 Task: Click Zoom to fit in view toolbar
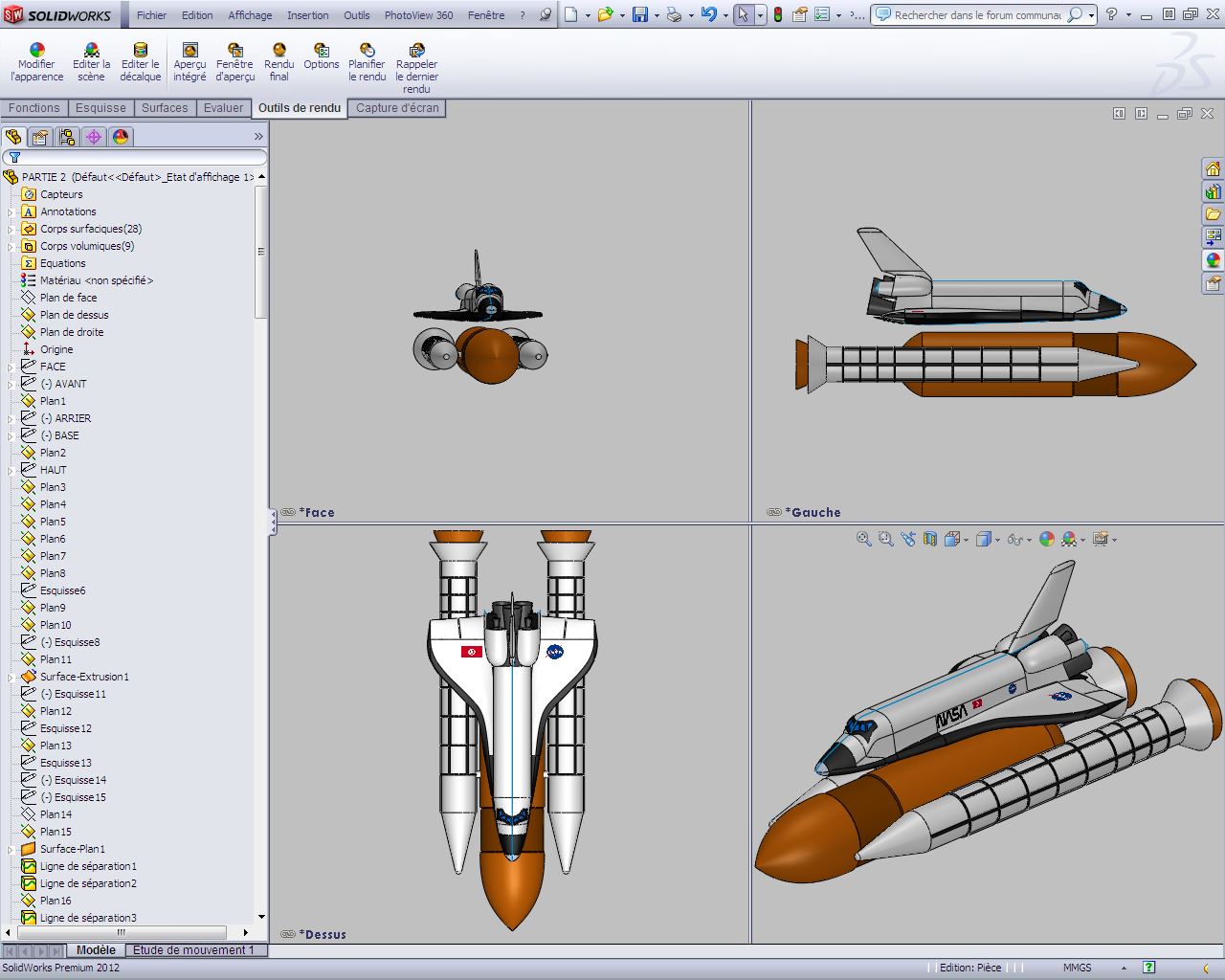point(864,540)
